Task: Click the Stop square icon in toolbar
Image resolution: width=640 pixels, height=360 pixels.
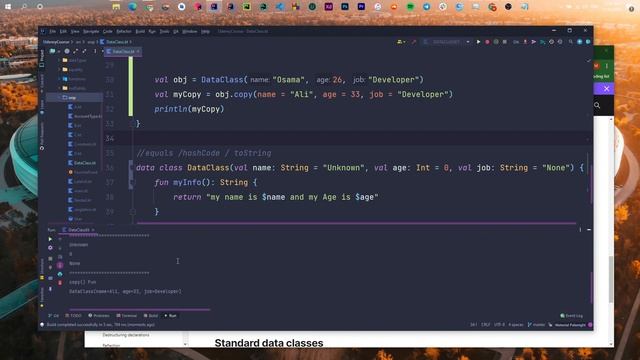Action: pos(505,42)
